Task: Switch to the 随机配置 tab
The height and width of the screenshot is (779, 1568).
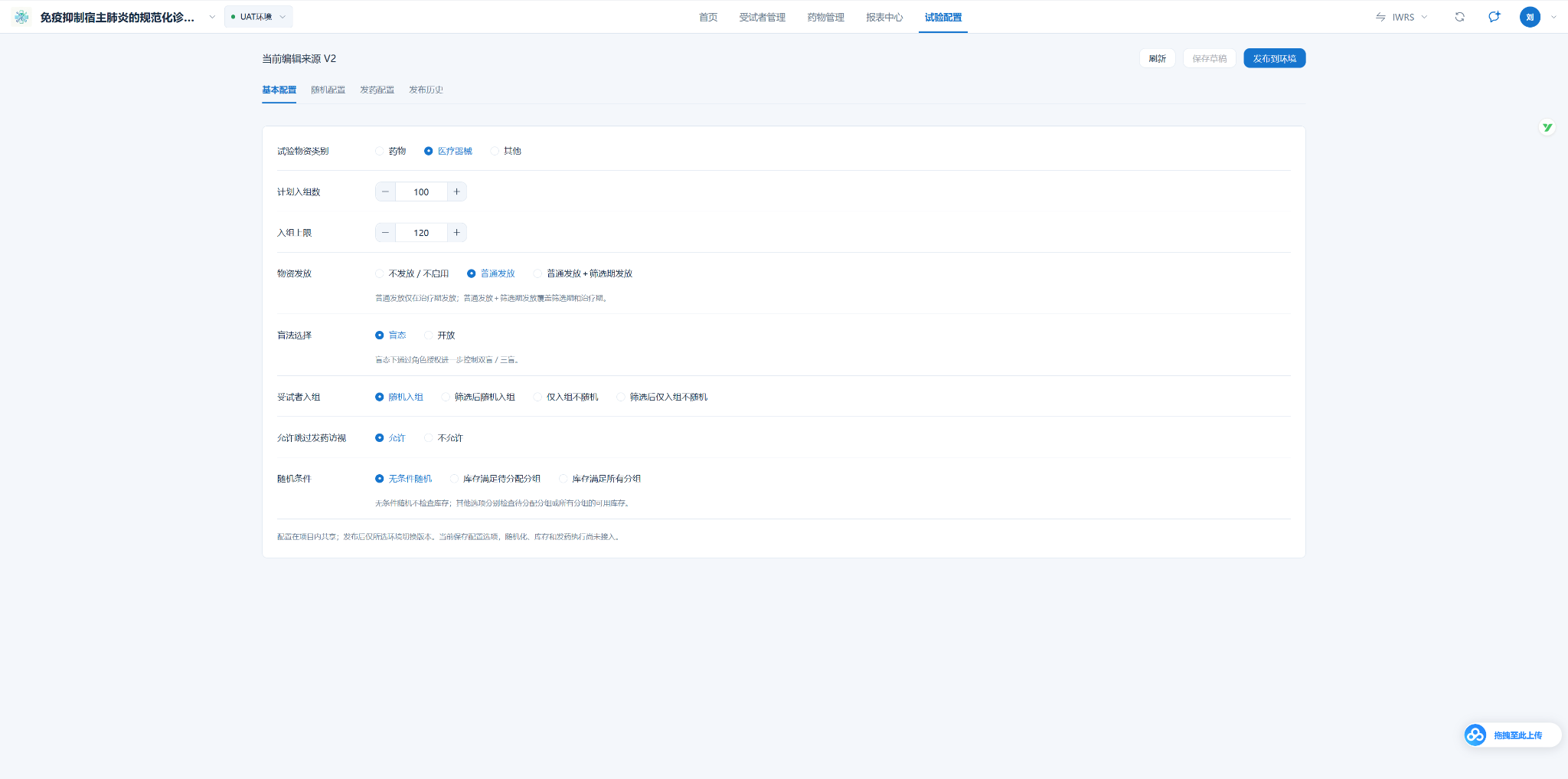Action: [x=328, y=90]
